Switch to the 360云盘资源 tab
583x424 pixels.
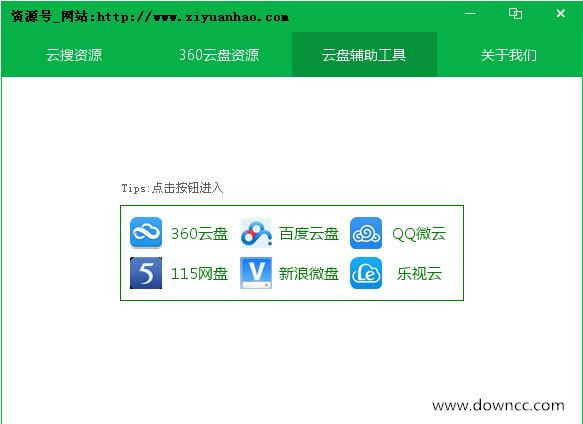(x=219, y=55)
